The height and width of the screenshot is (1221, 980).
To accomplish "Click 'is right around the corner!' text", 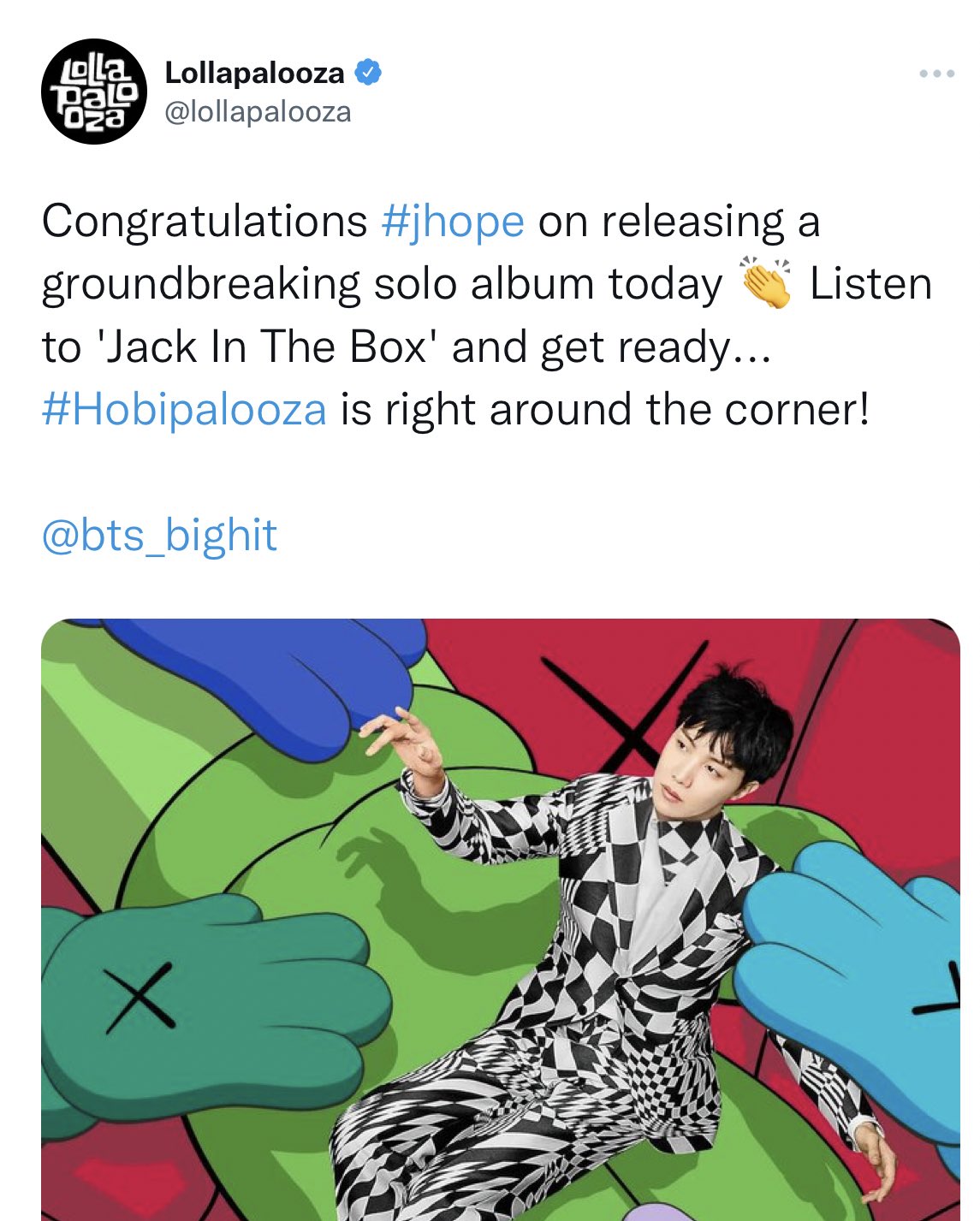I will pyautogui.click(x=605, y=409).
